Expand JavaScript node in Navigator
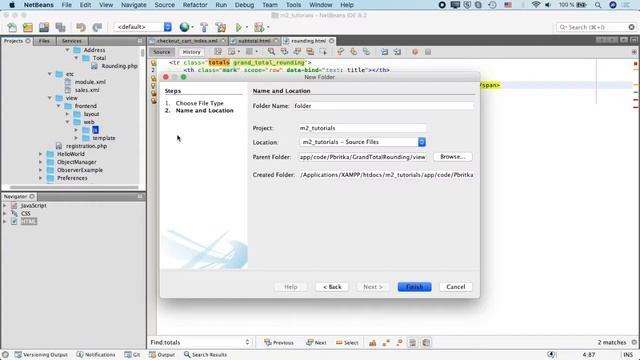 tap(4, 206)
